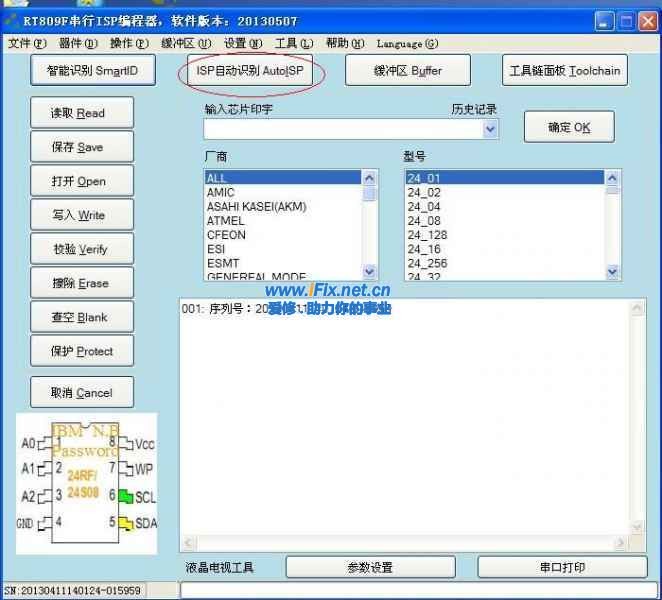Viewport: 662px width, 600px height.
Task: Open the Toolchain panel button
Action: click(564, 71)
